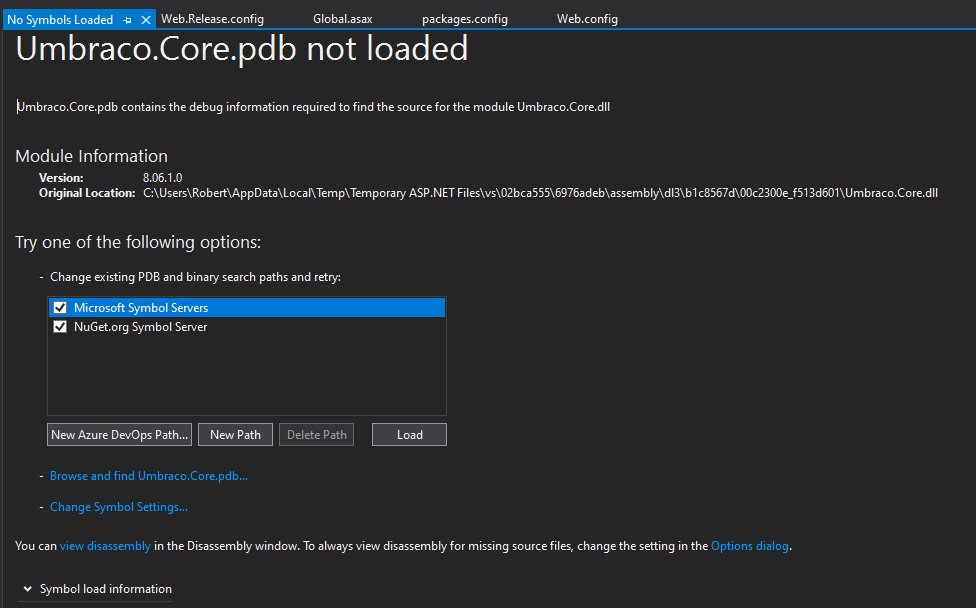Add a New Path
This screenshot has width=976, height=608.
(235, 434)
